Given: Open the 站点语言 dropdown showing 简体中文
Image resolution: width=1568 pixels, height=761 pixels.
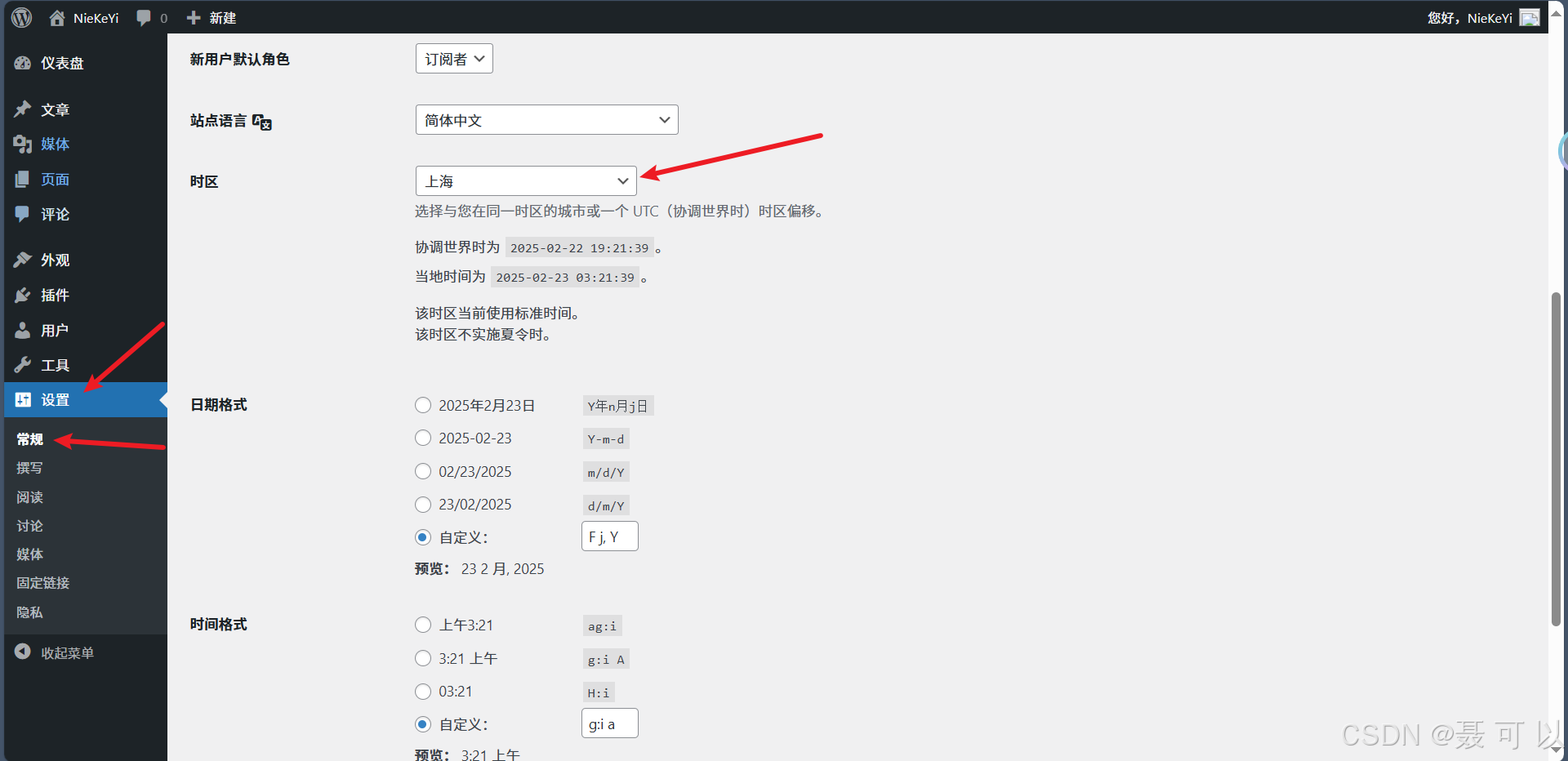Looking at the screenshot, I should point(547,120).
